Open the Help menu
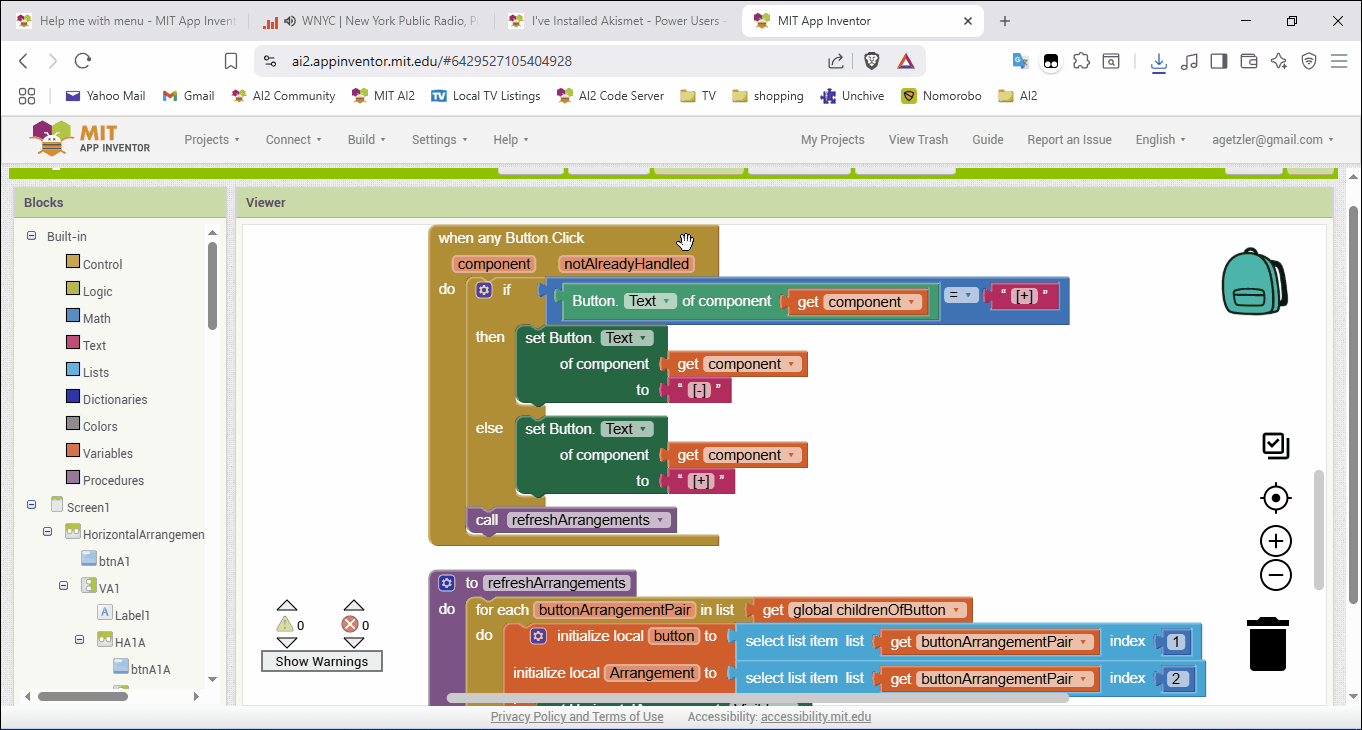The image size is (1362, 730). (x=511, y=139)
